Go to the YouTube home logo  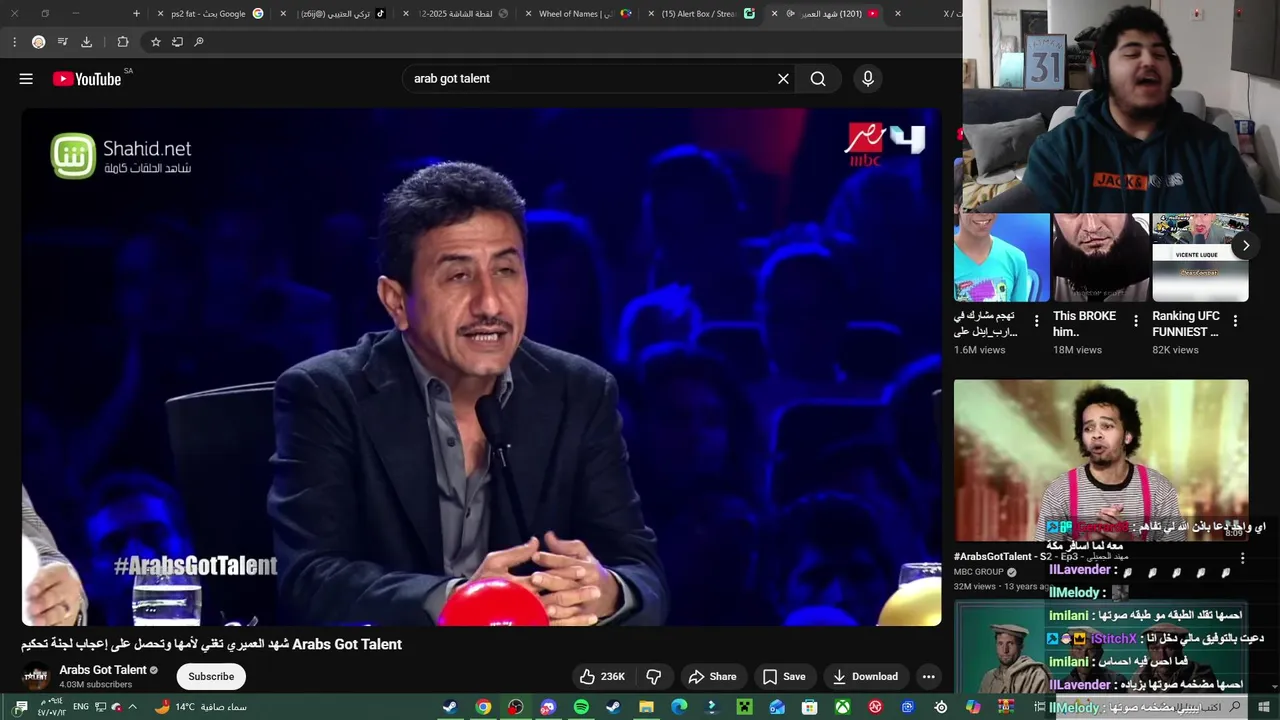(x=87, y=79)
